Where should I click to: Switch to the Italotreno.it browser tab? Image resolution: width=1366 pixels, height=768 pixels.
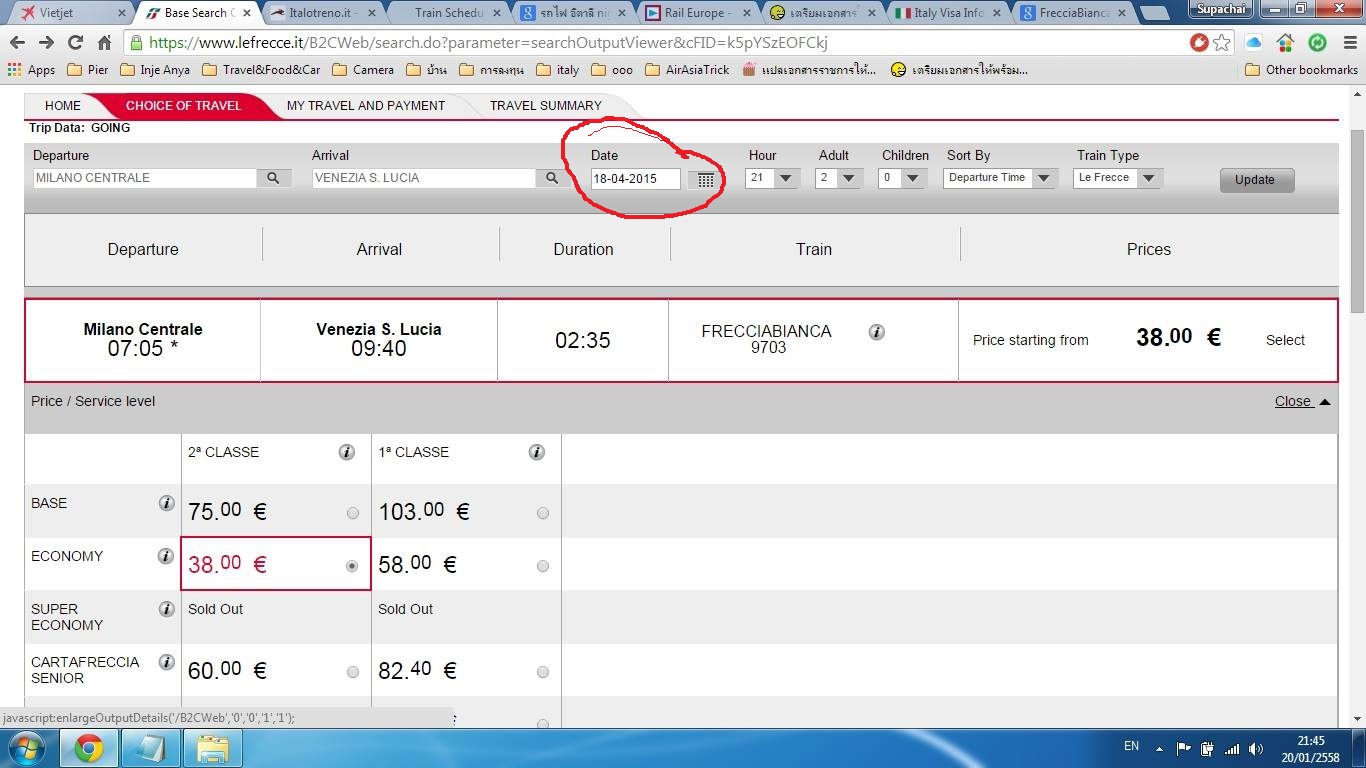[x=323, y=13]
